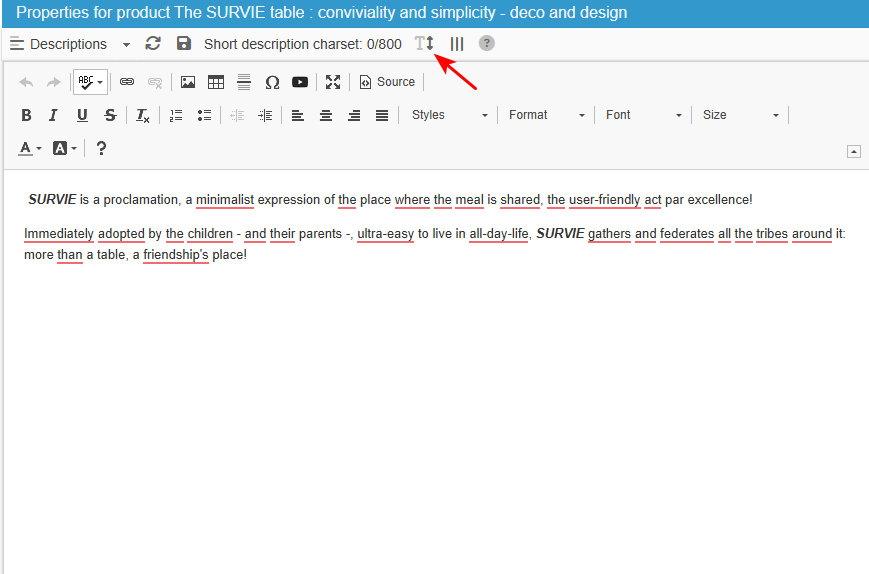Insert a bulleted list
The width and height of the screenshot is (869, 574).
click(x=204, y=115)
